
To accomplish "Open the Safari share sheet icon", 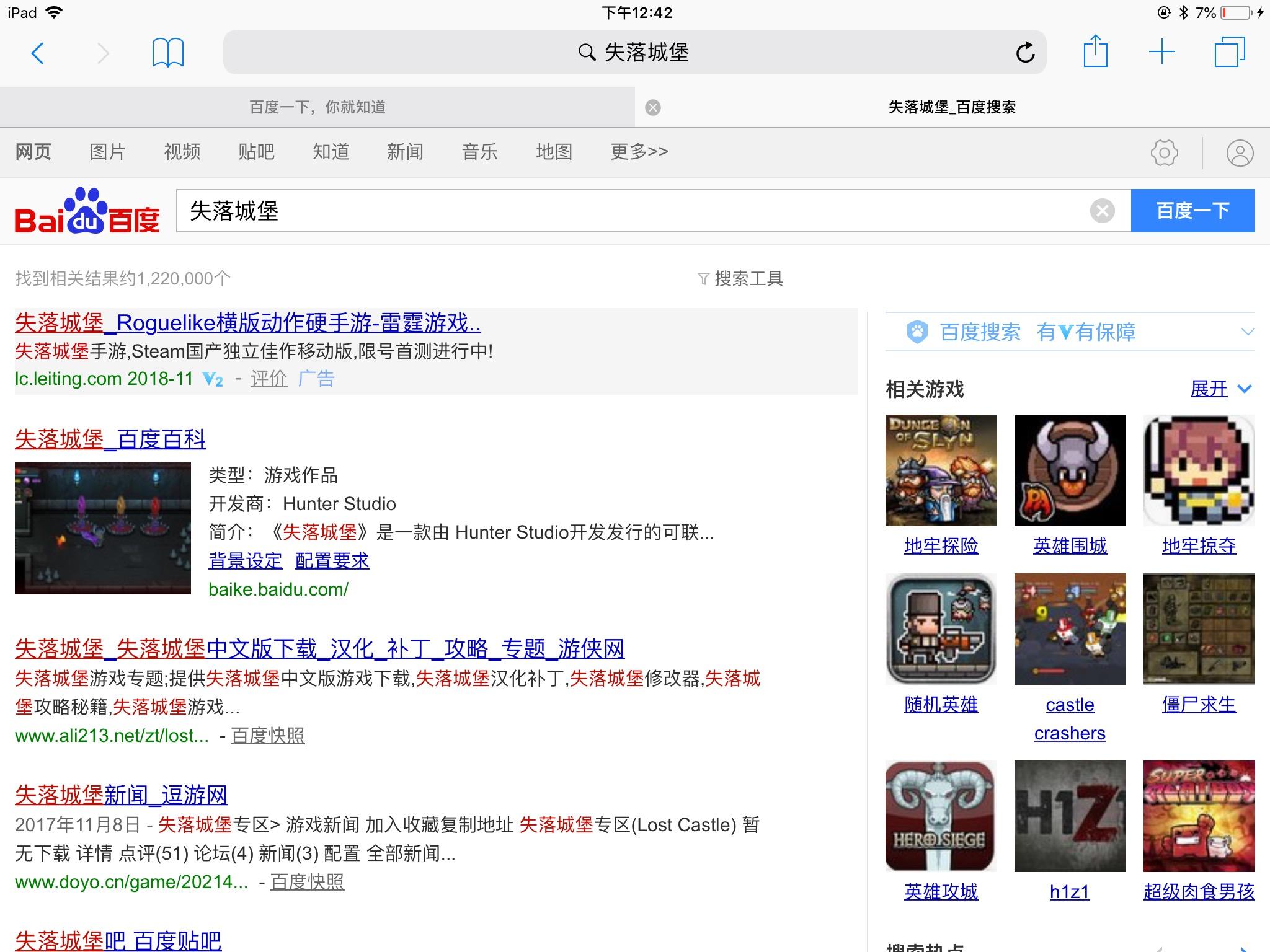I will [x=1095, y=51].
